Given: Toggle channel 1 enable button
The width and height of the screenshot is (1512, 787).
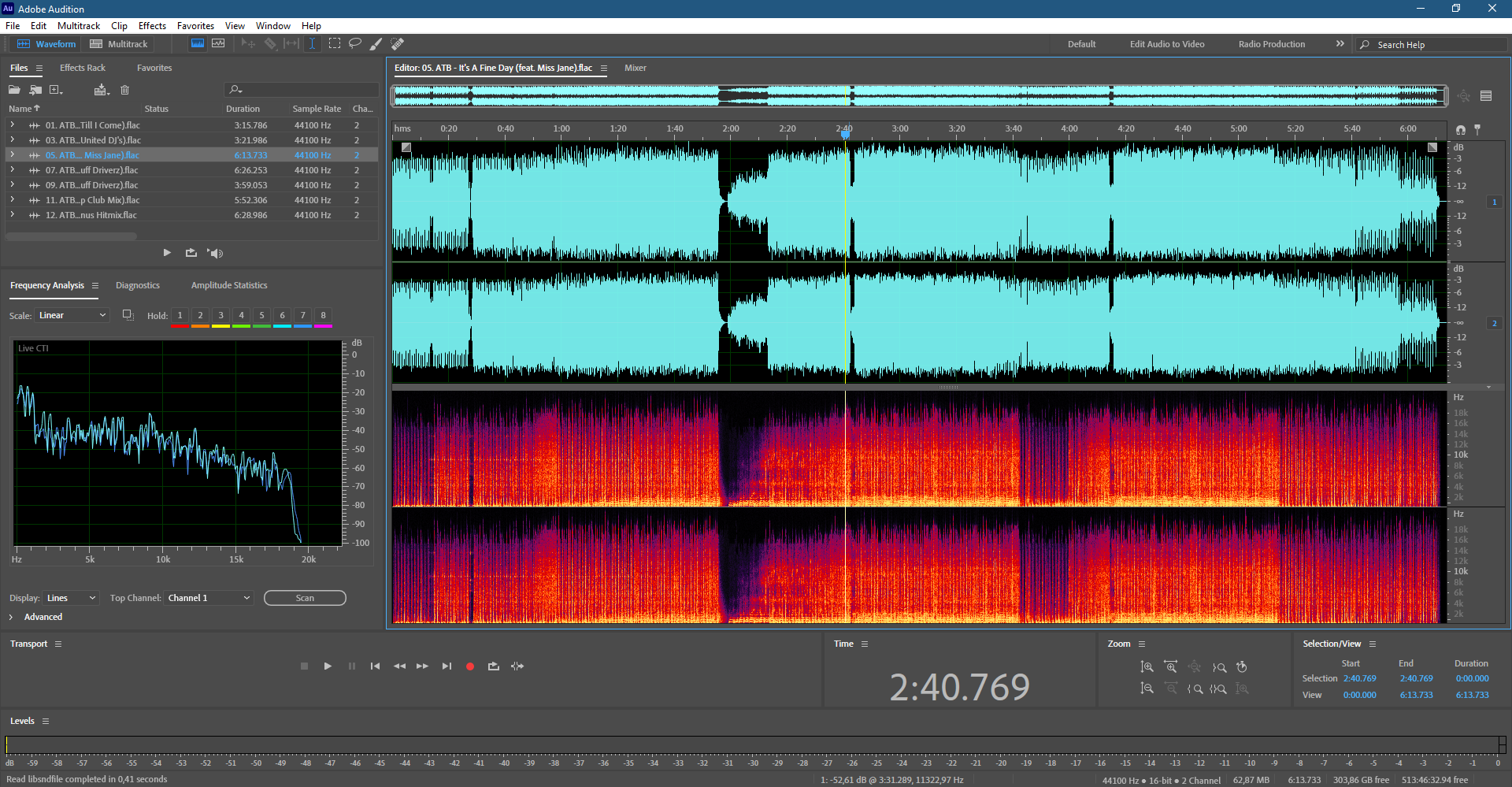Looking at the screenshot, I should point(1494,202).
